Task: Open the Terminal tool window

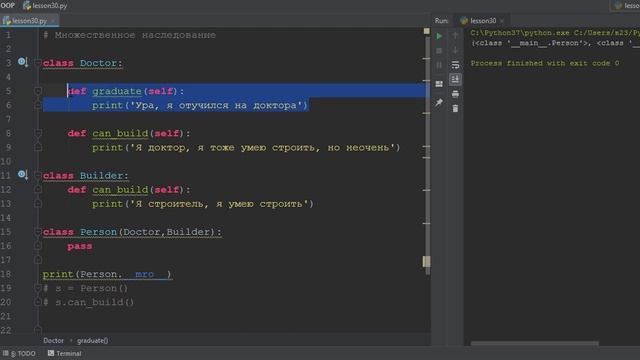Action: coord(64,353)
